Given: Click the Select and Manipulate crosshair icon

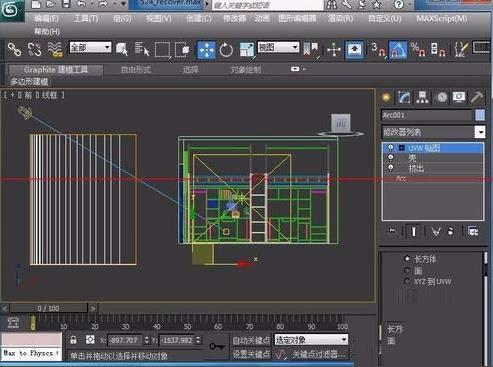Looking at the screenshot, I should [x=334, y=50].
